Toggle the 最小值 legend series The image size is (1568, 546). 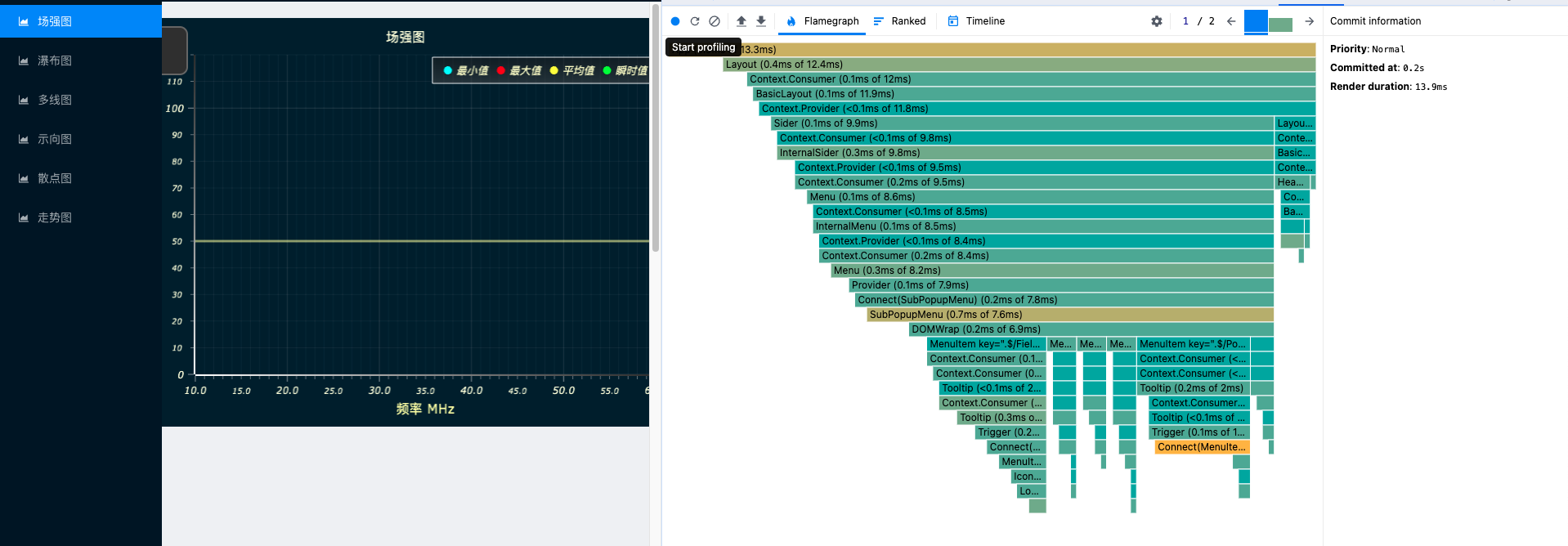pos(466,71)
